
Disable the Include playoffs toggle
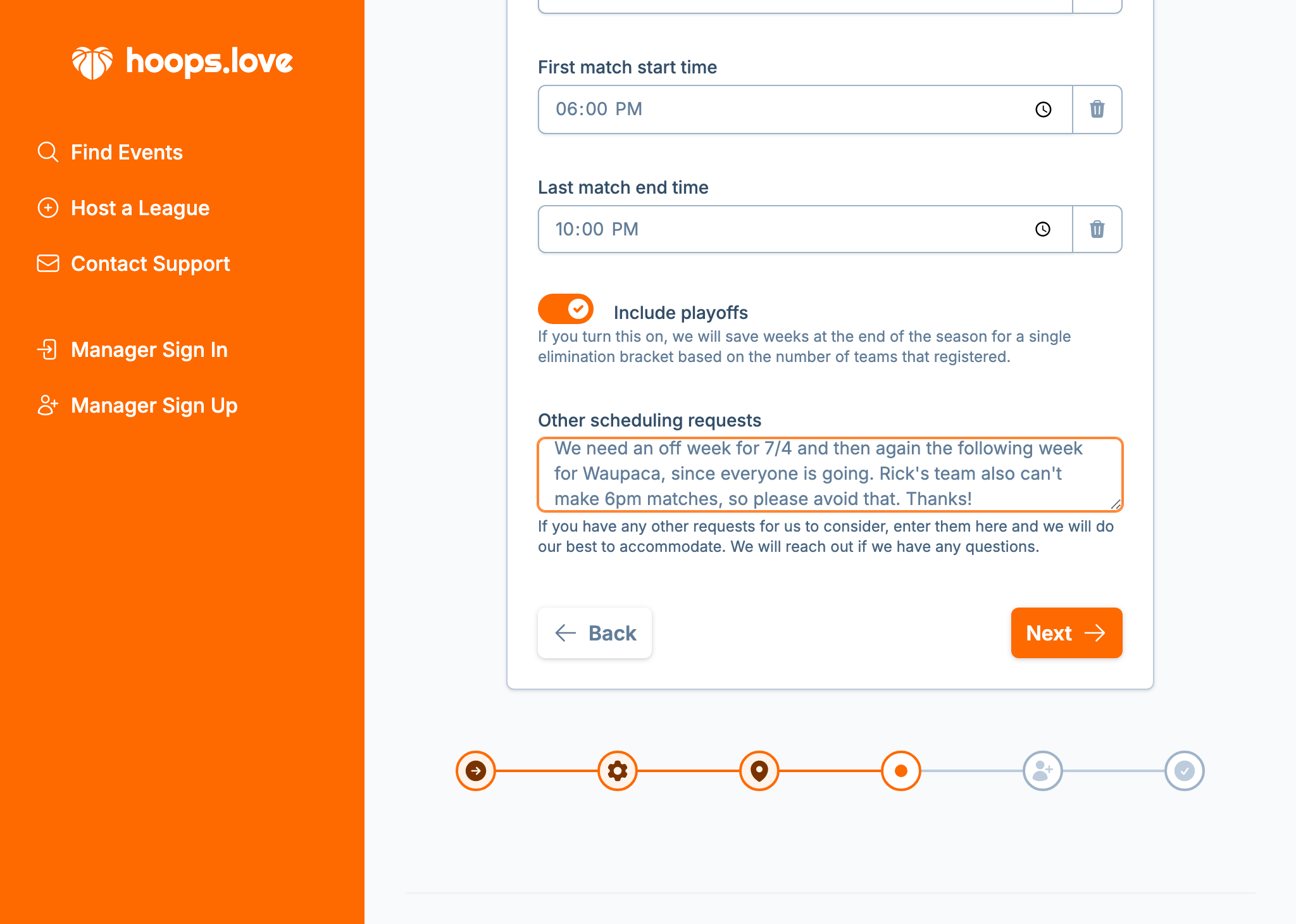coord(565,309)
